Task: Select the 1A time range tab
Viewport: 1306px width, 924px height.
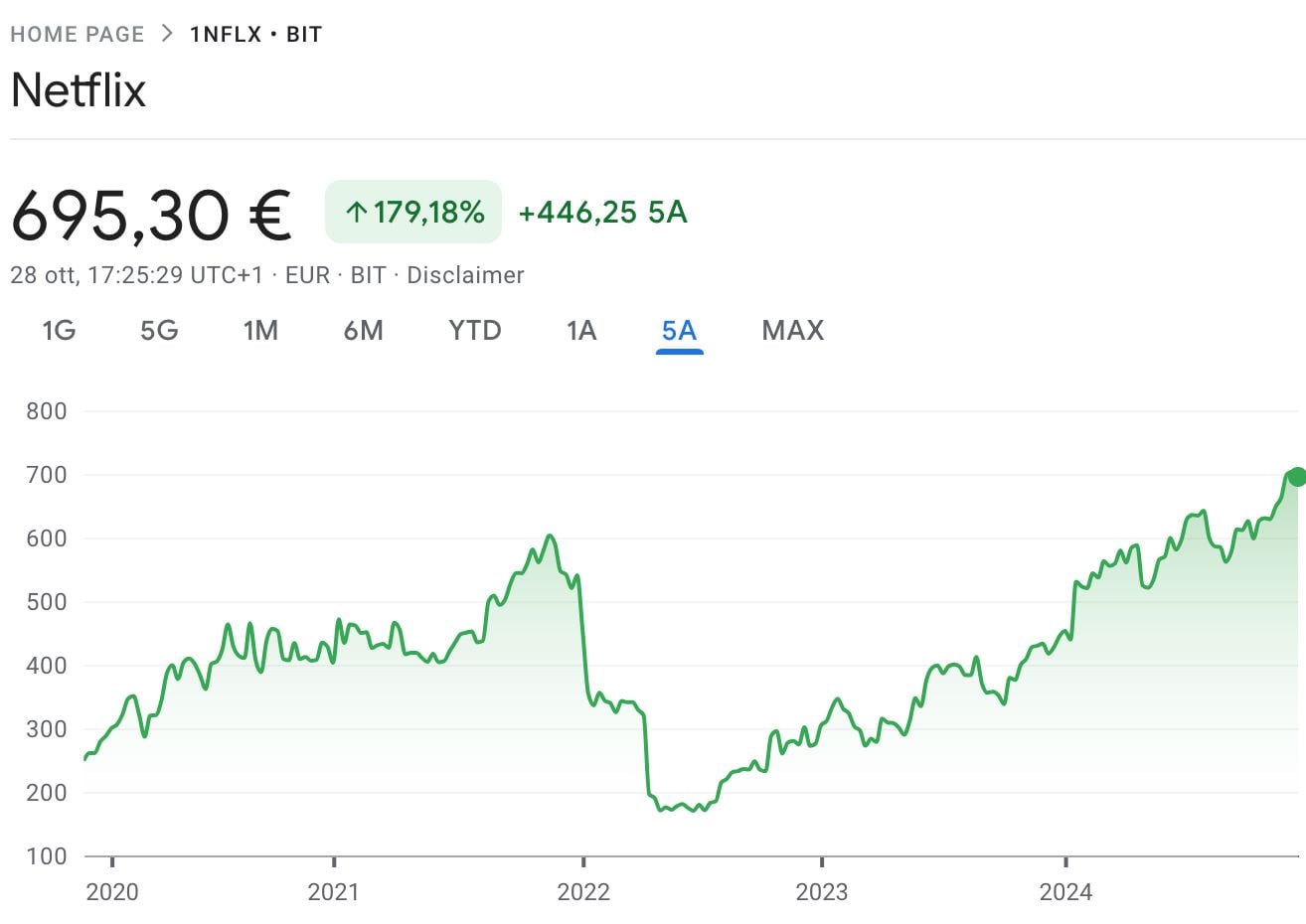Action: pos(581,330)
